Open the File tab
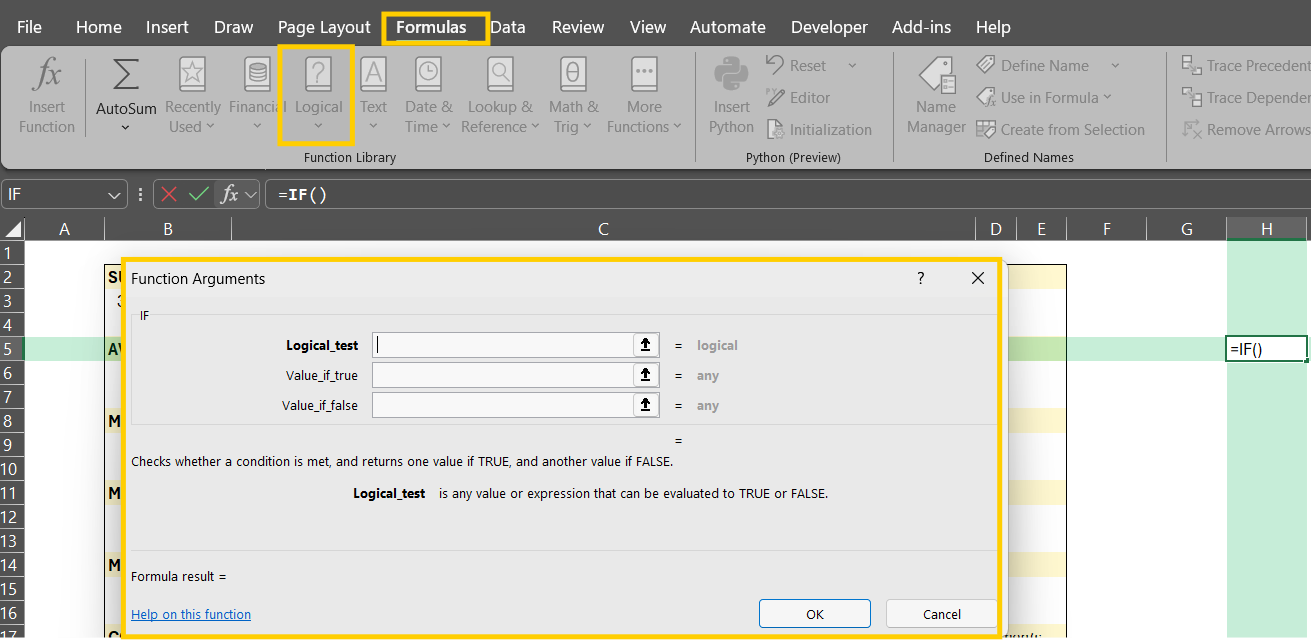The height and width of the screenshot is (640, 1311). pos(30,27)
